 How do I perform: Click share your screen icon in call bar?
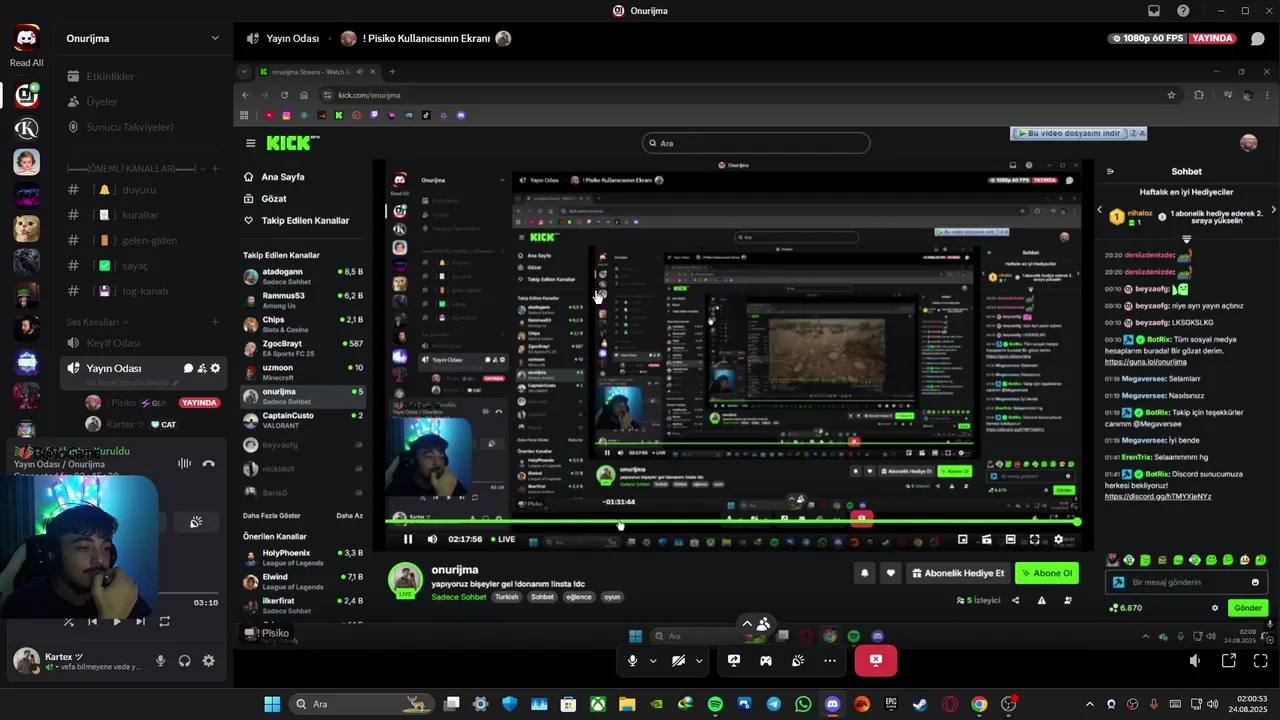(x=734, y=660)
